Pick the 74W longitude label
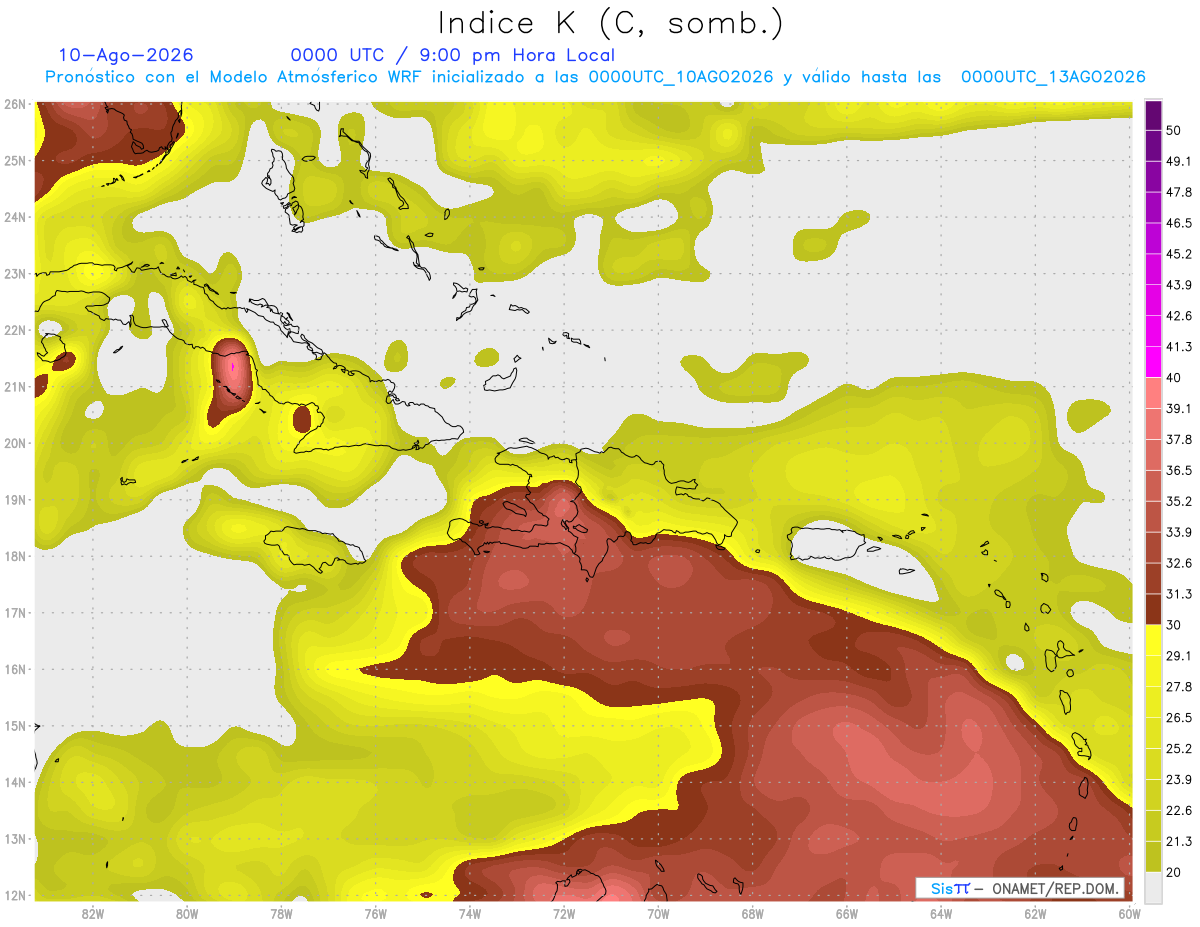The image size is (1200, 927). point(469,914)
